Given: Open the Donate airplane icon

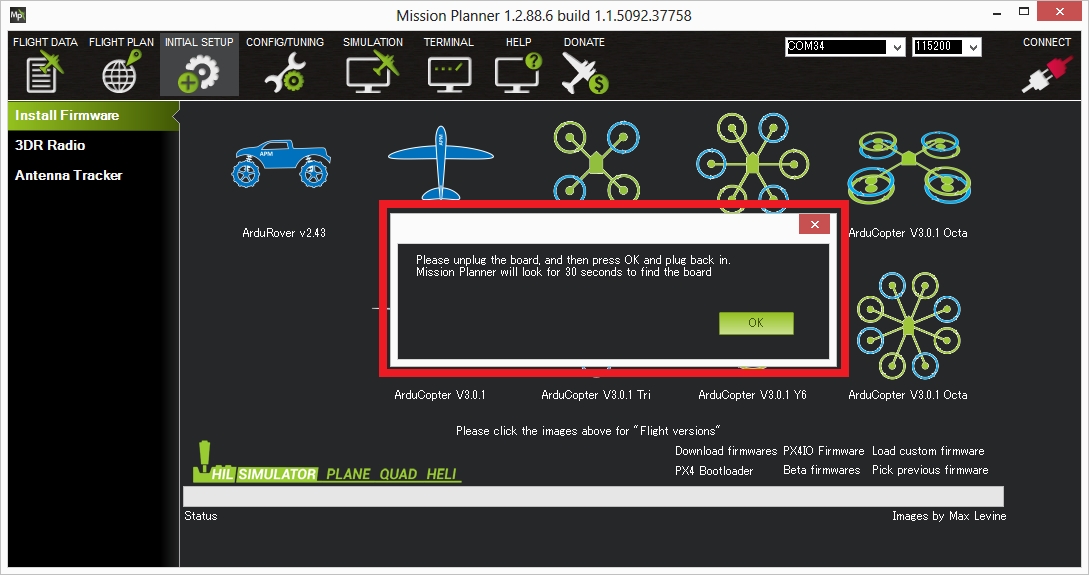Looking at the screenshot, I should tap(584, 66).
